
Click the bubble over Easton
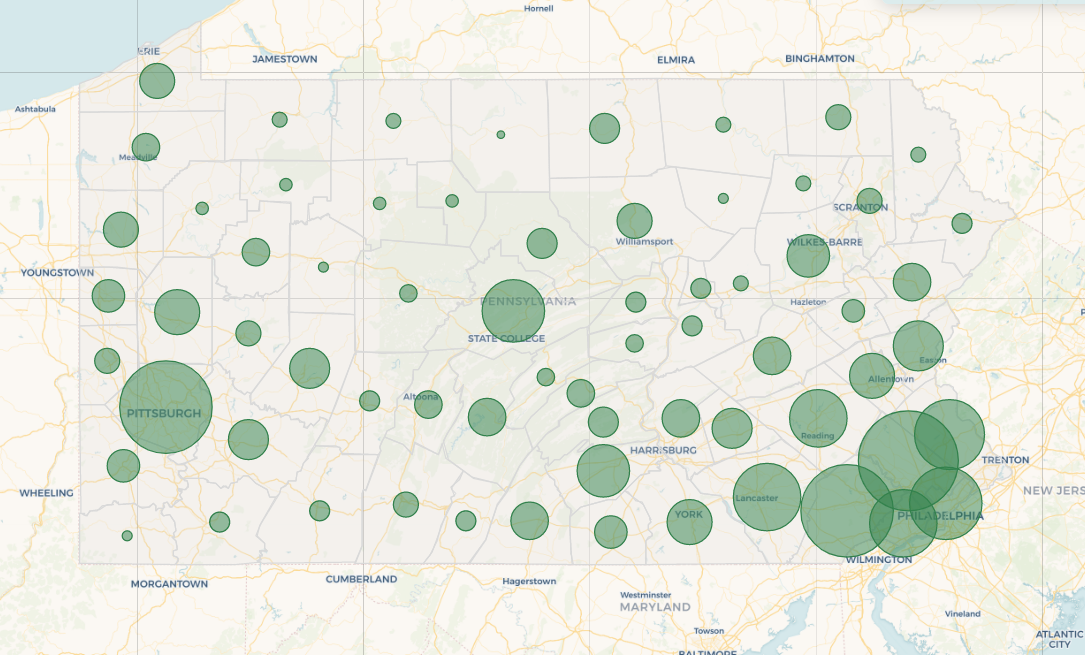tap(918, 346)
